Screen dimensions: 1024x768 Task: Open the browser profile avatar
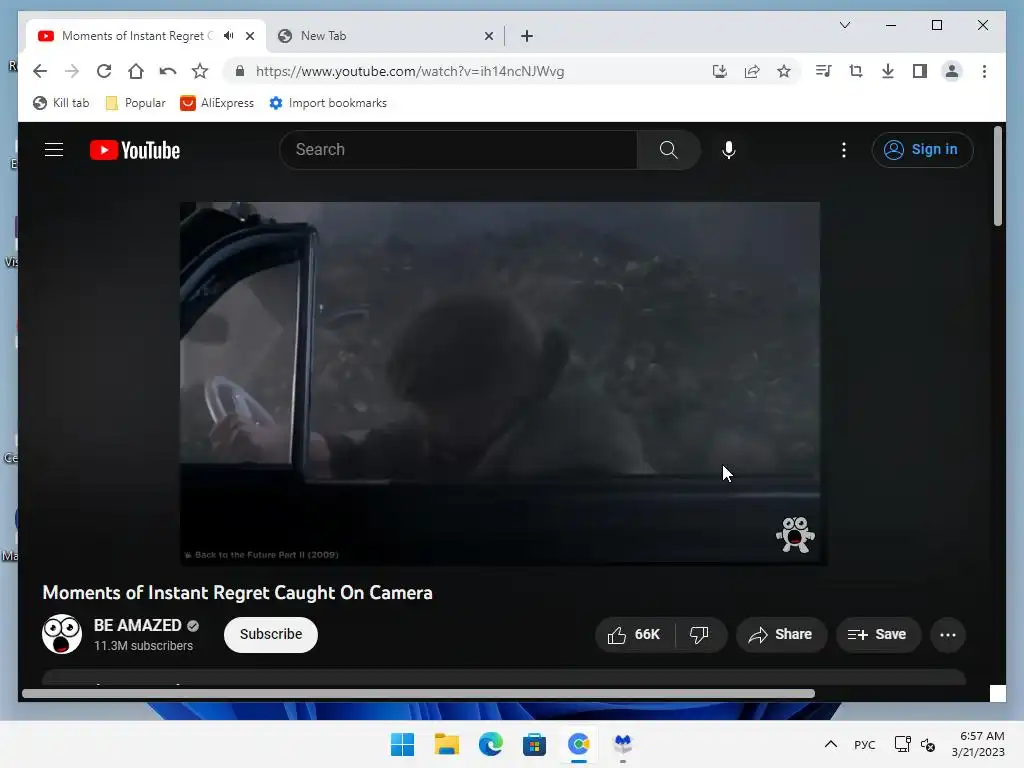[952, 71]
